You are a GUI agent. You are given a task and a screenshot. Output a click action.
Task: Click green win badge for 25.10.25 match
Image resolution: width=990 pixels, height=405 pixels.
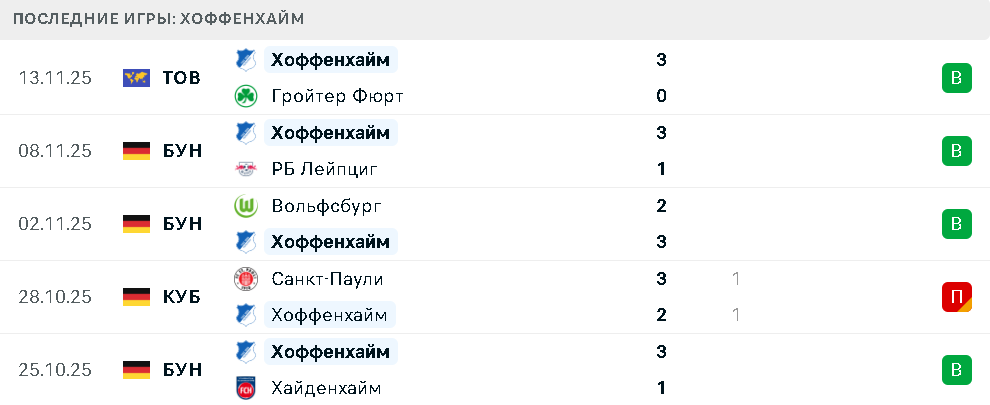(x=956, y=370)
